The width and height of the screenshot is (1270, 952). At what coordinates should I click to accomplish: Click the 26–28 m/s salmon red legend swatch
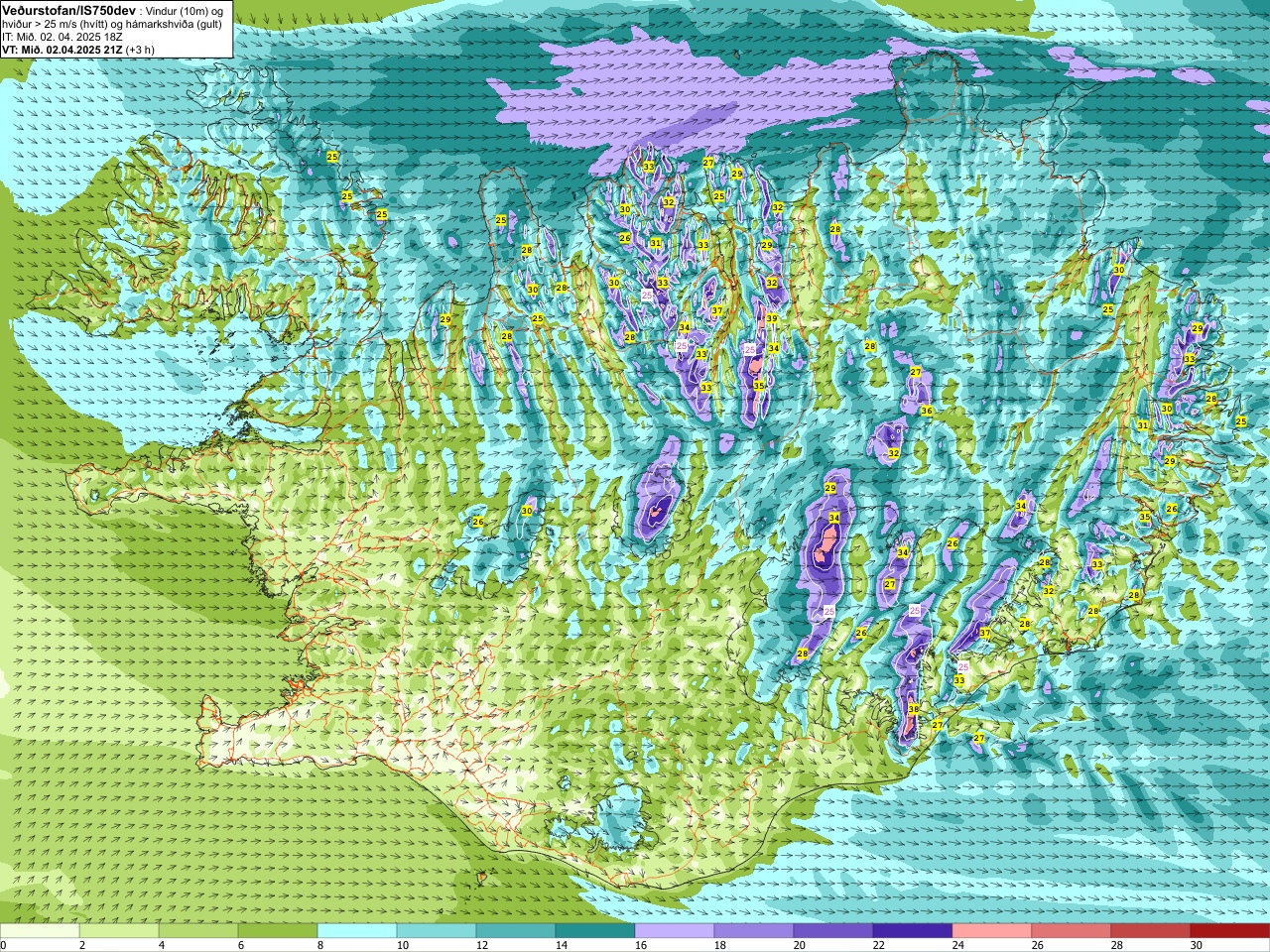1072,931
